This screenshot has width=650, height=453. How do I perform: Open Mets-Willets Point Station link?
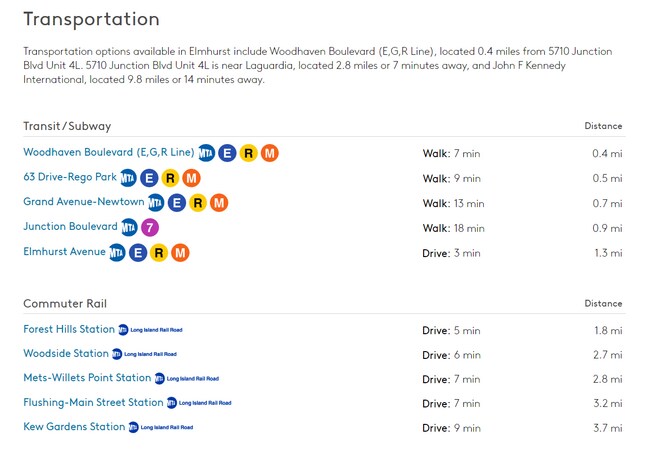click(87, 378)
